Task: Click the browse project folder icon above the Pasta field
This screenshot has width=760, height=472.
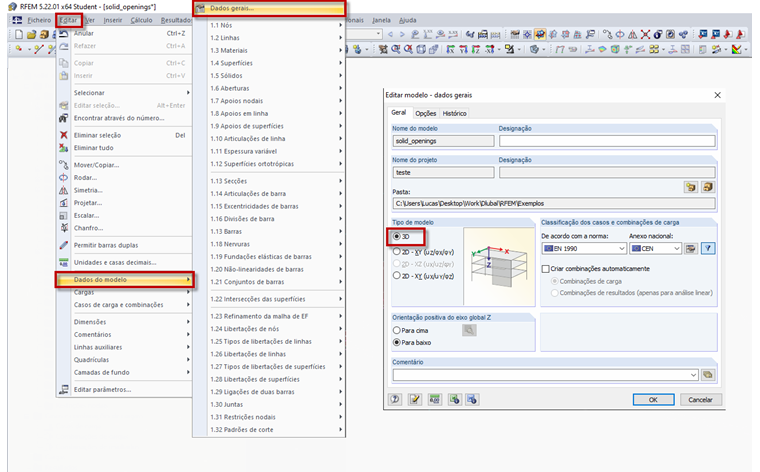Action: tap(691, 187)
